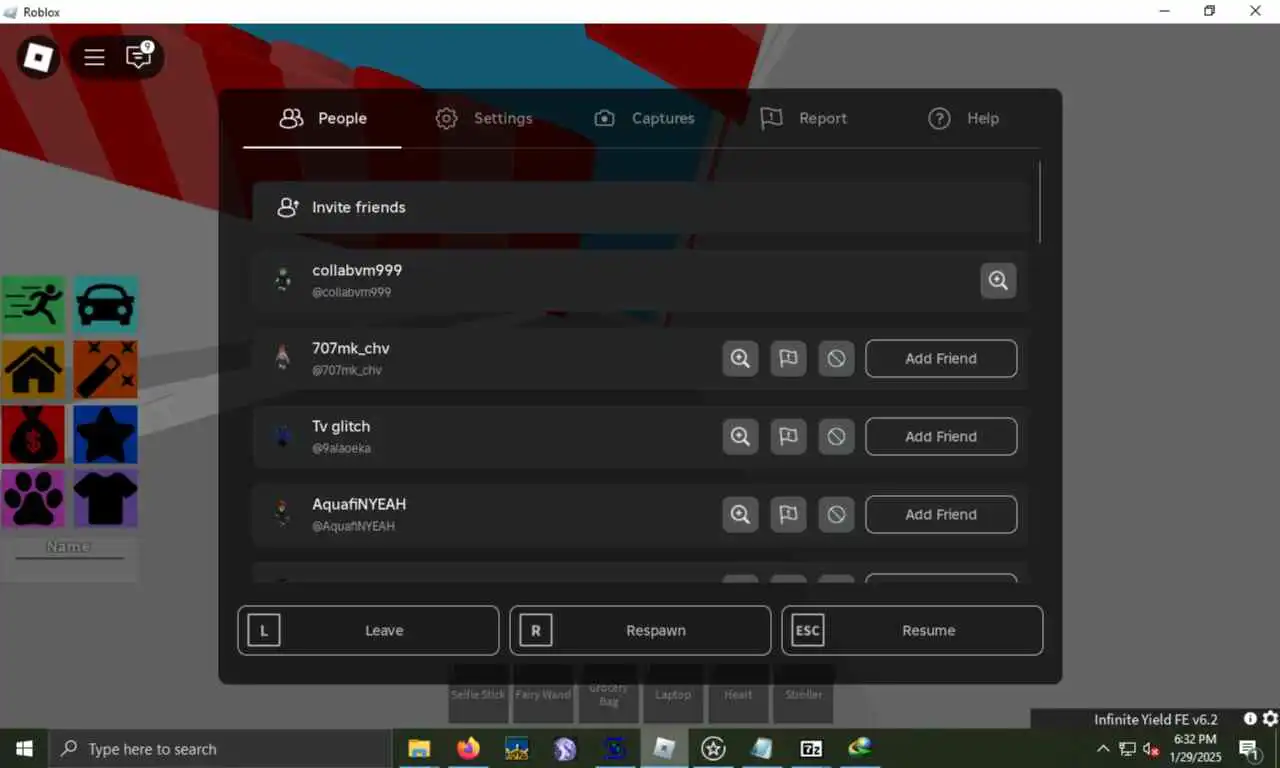Select the Laptop hotbar slot
The height and width of the screenshot is (768, 1280).
(x=673, y=694)
